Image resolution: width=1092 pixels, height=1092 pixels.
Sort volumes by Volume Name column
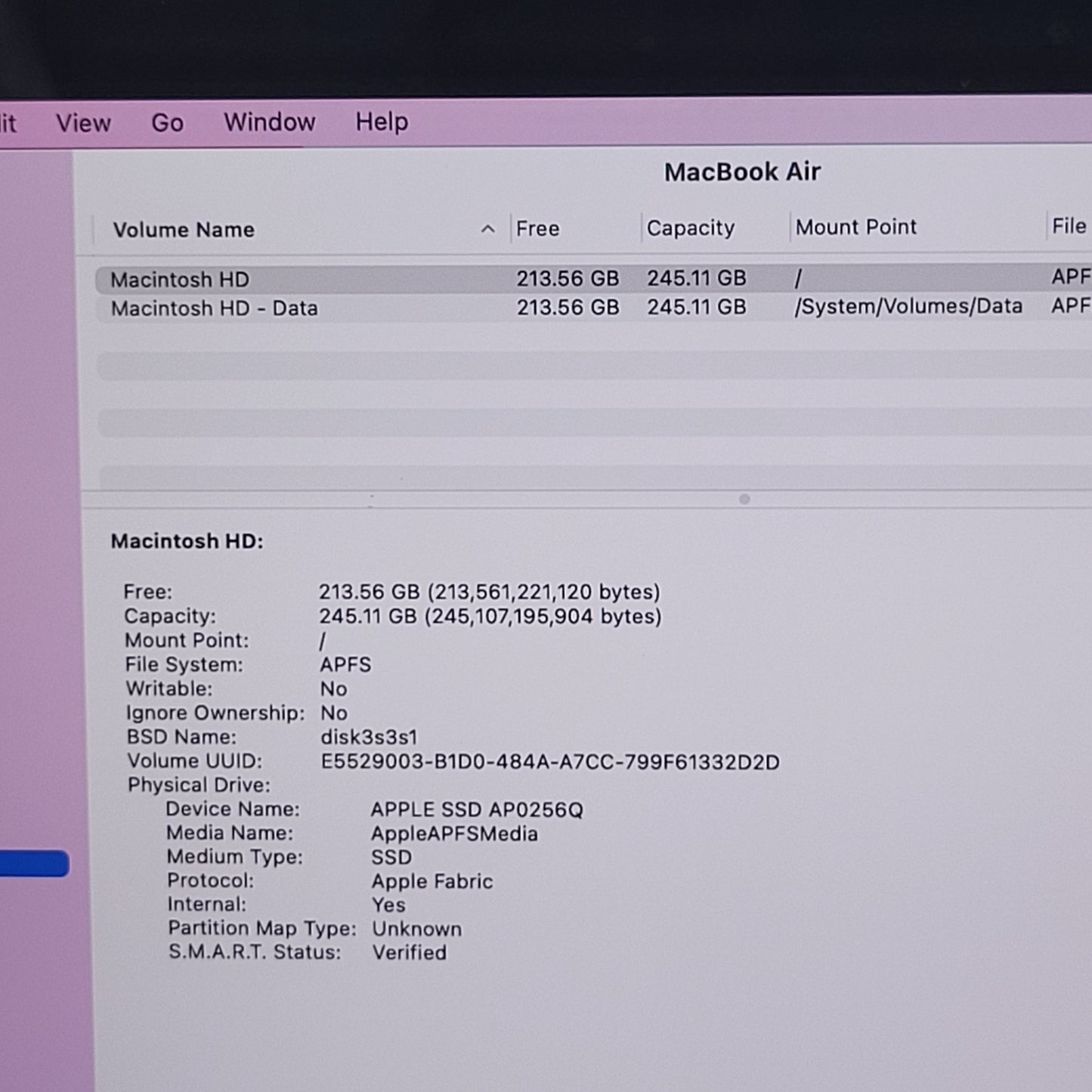pos(184,230)
